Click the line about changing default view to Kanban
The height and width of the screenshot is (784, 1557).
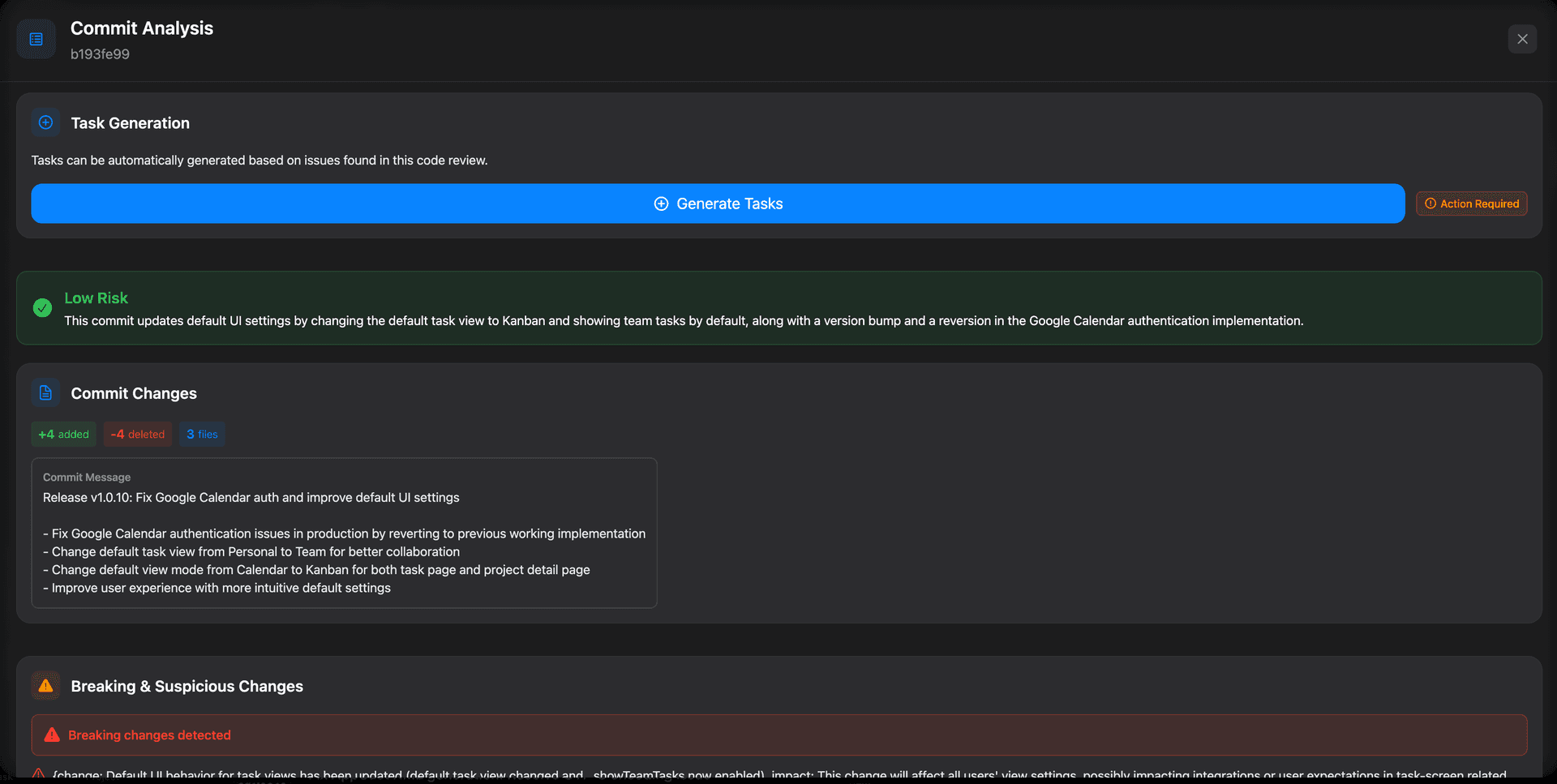[316, 570]
